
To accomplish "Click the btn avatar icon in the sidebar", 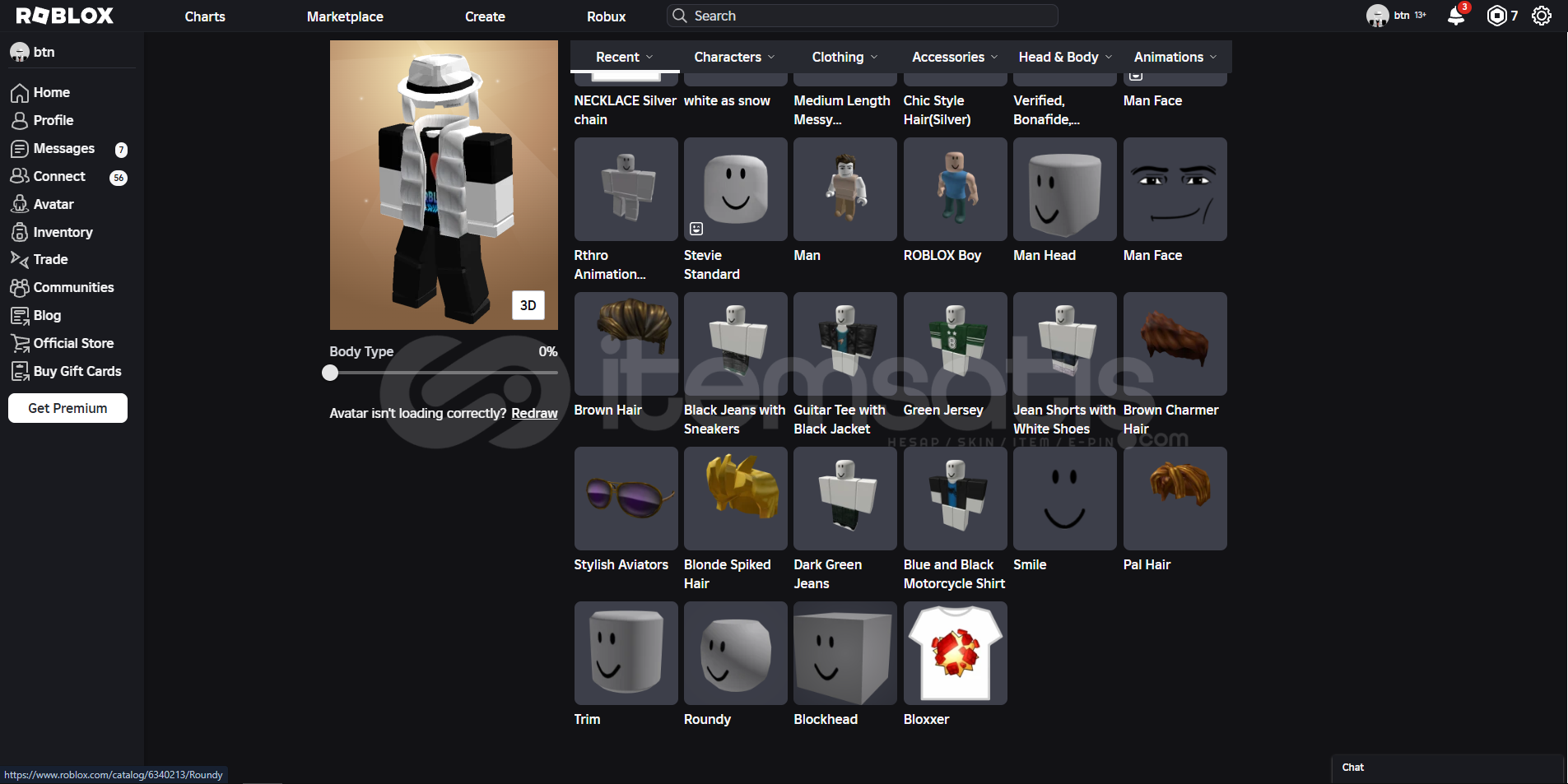I will (x=20, y=52).
